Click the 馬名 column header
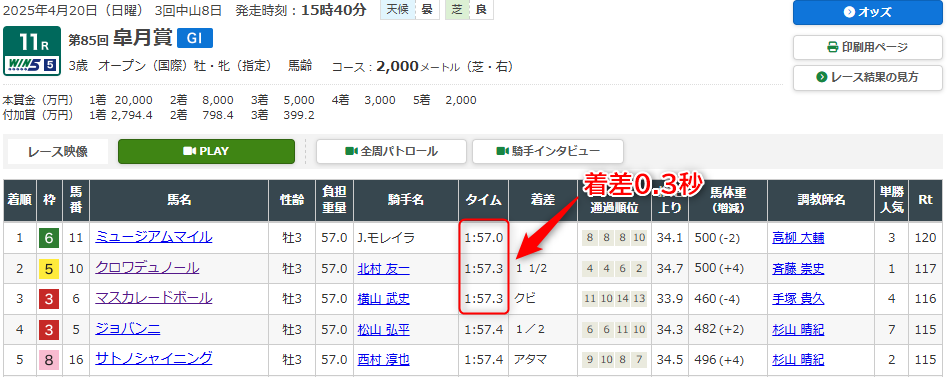This screenshot has width=950, height=377. coord(179,201)
